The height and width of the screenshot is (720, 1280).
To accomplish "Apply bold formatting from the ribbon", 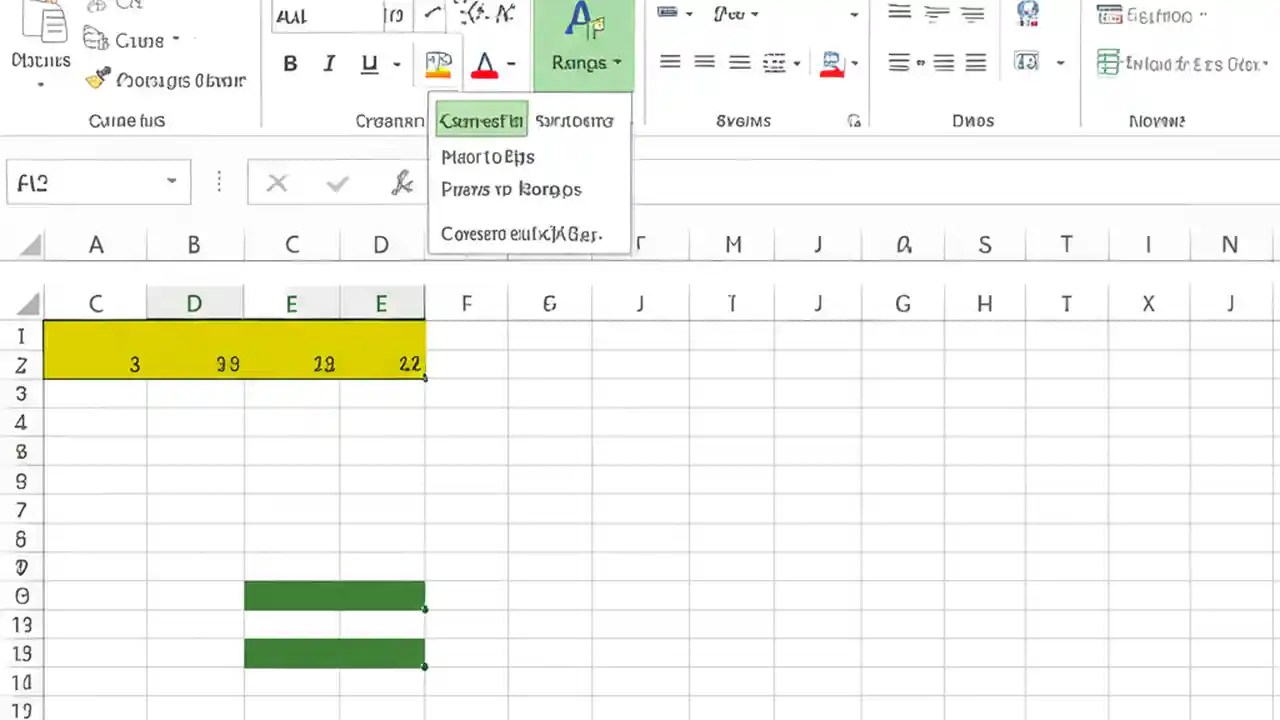I will tap(290, 64).
